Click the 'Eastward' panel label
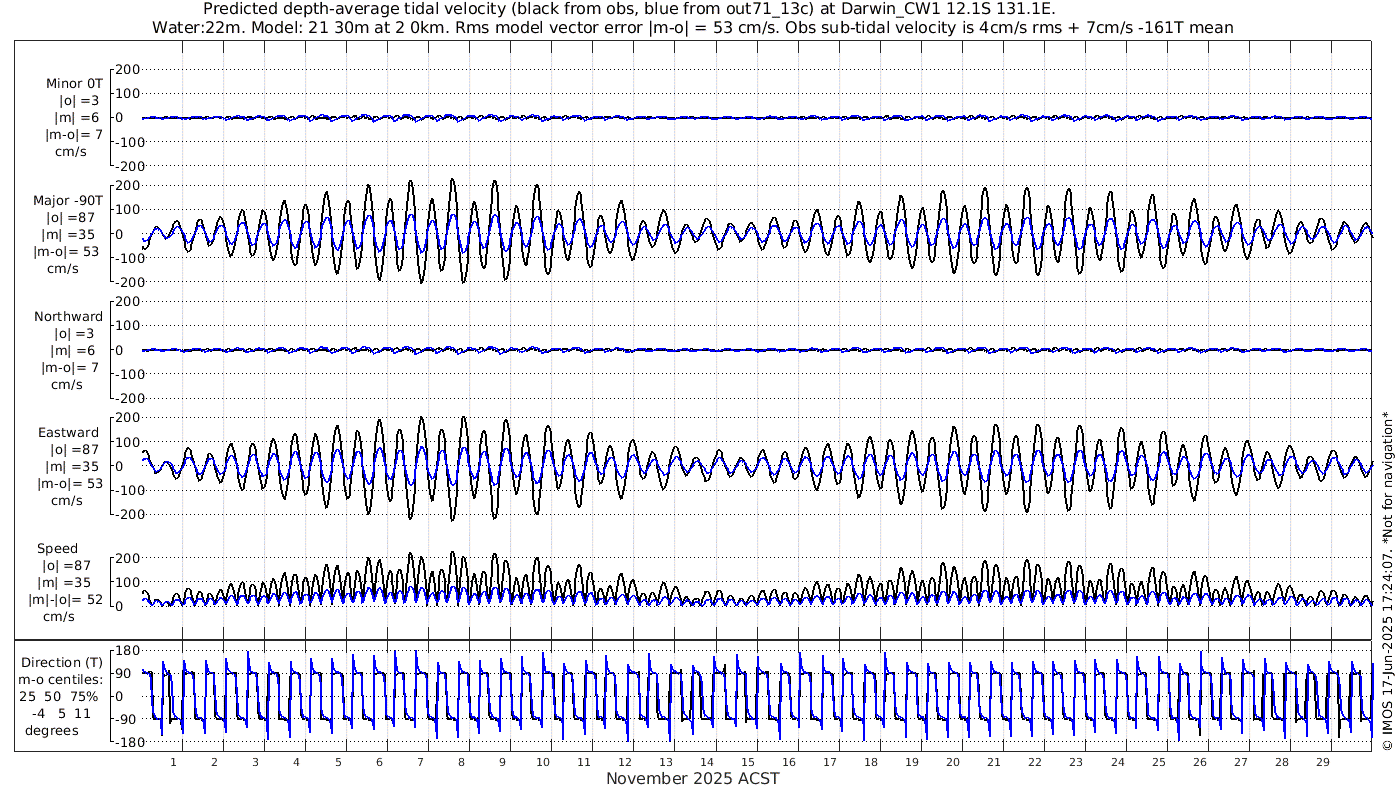 tap(69, 434)
